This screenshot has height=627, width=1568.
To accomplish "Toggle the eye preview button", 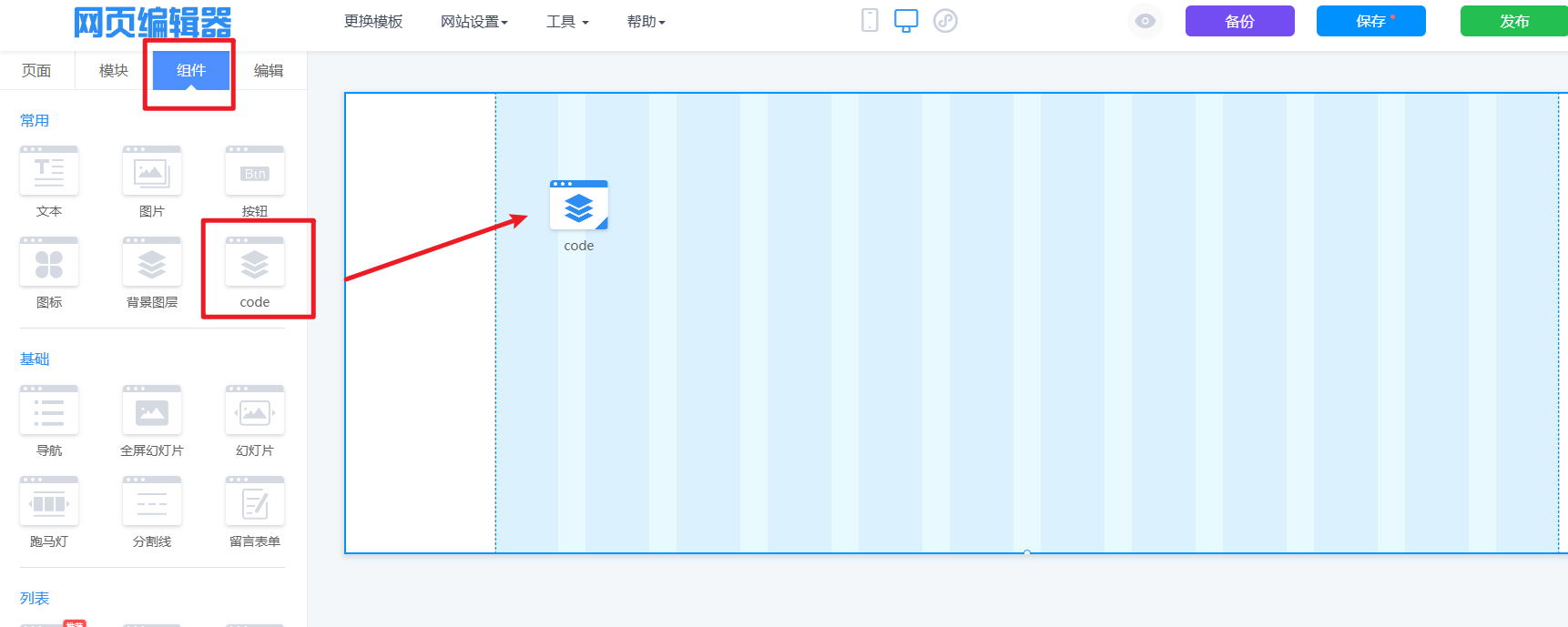I will pos(1145,21).
